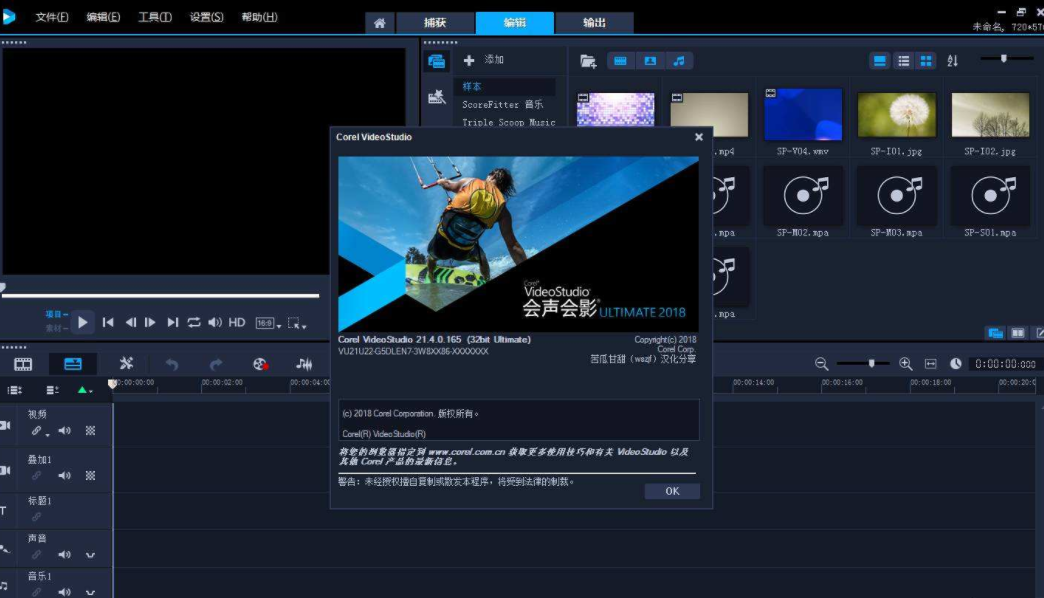Open the 设置(S) menu
1044x598 pixels.
point(206,17)
